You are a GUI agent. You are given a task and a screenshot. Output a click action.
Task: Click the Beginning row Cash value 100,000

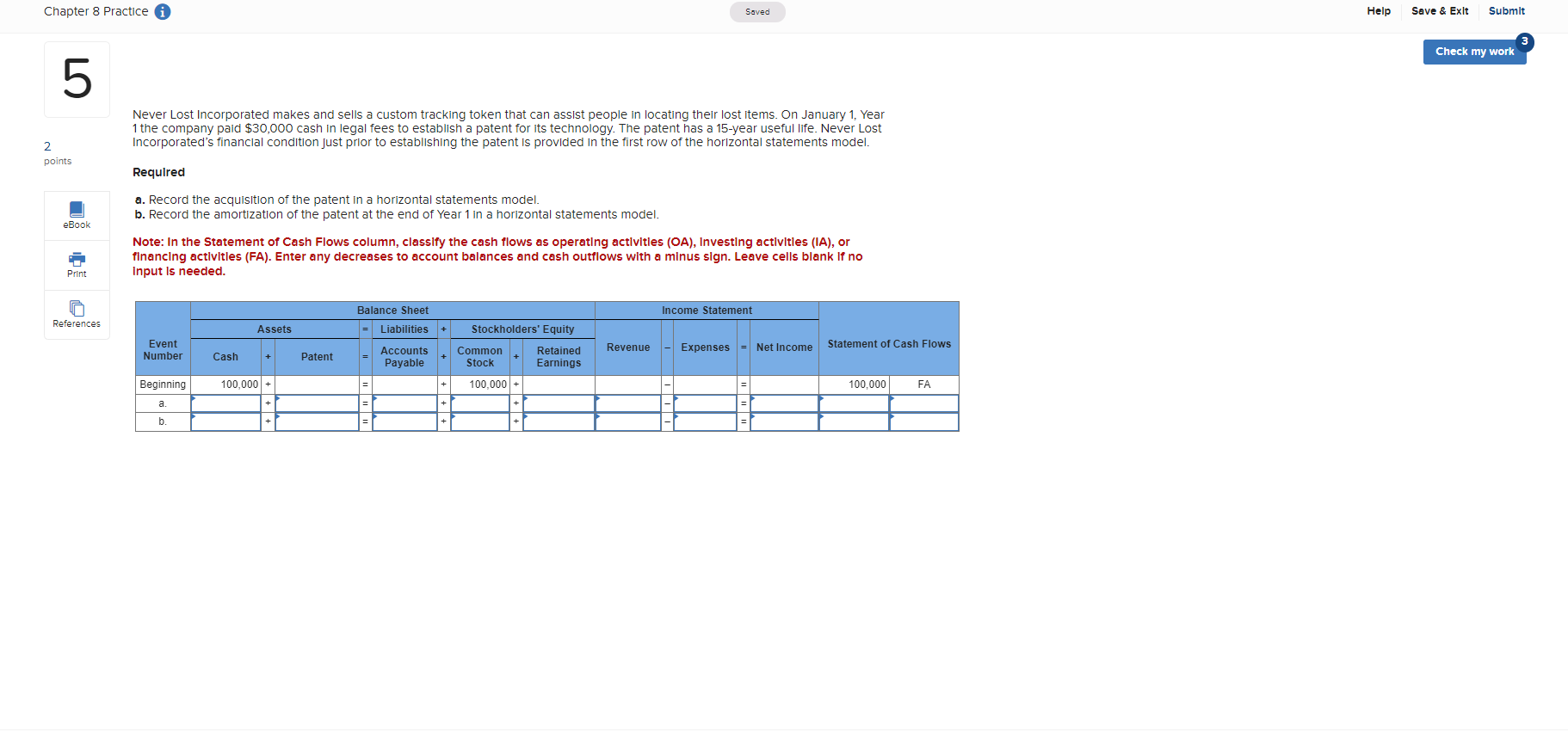pyautogui.click(x=239, y=384)
